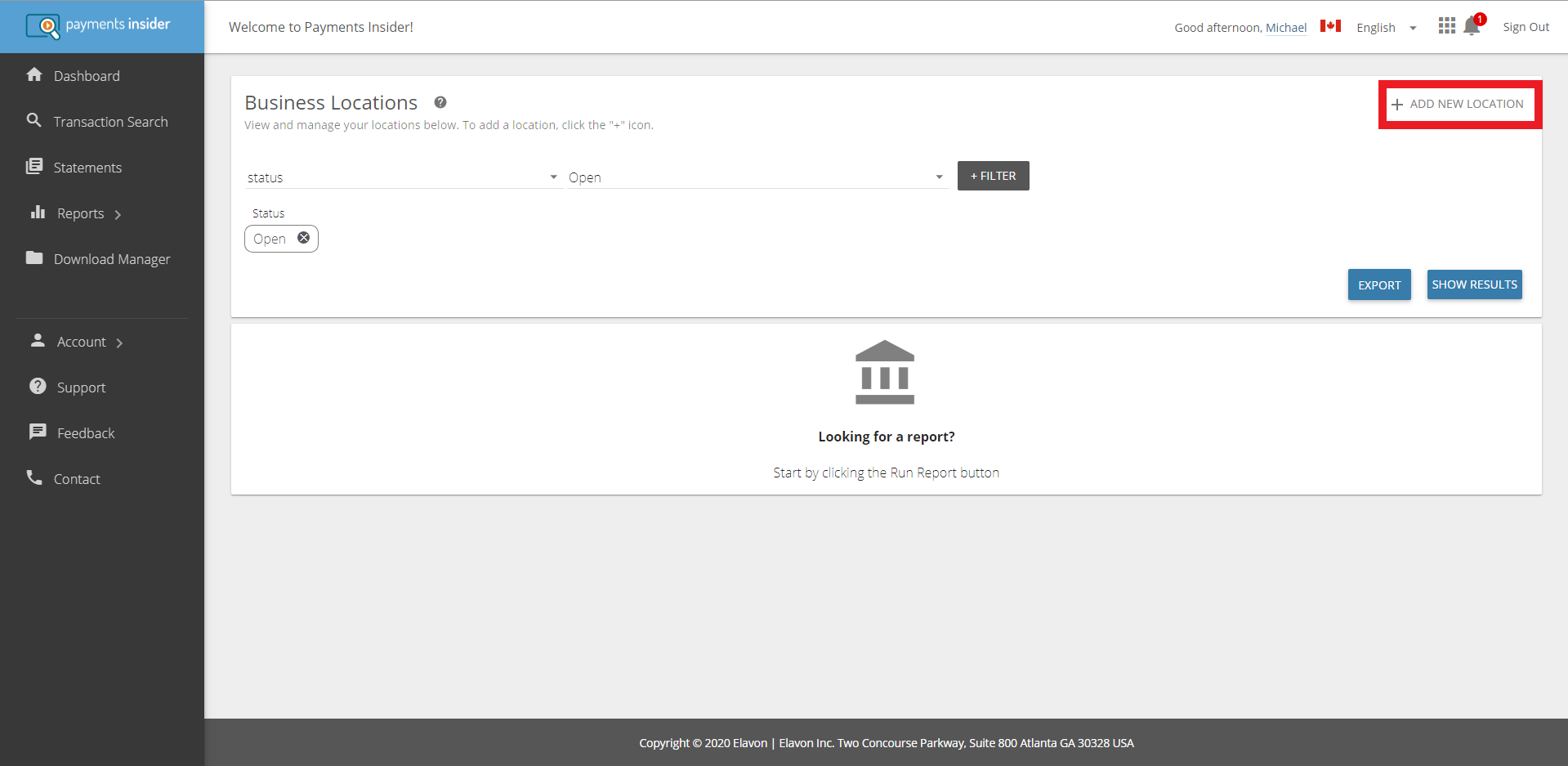The width and height of the screenshot is (1568, 766).
Task: Click the Account person icon
Action: click(x=38, y=340)
